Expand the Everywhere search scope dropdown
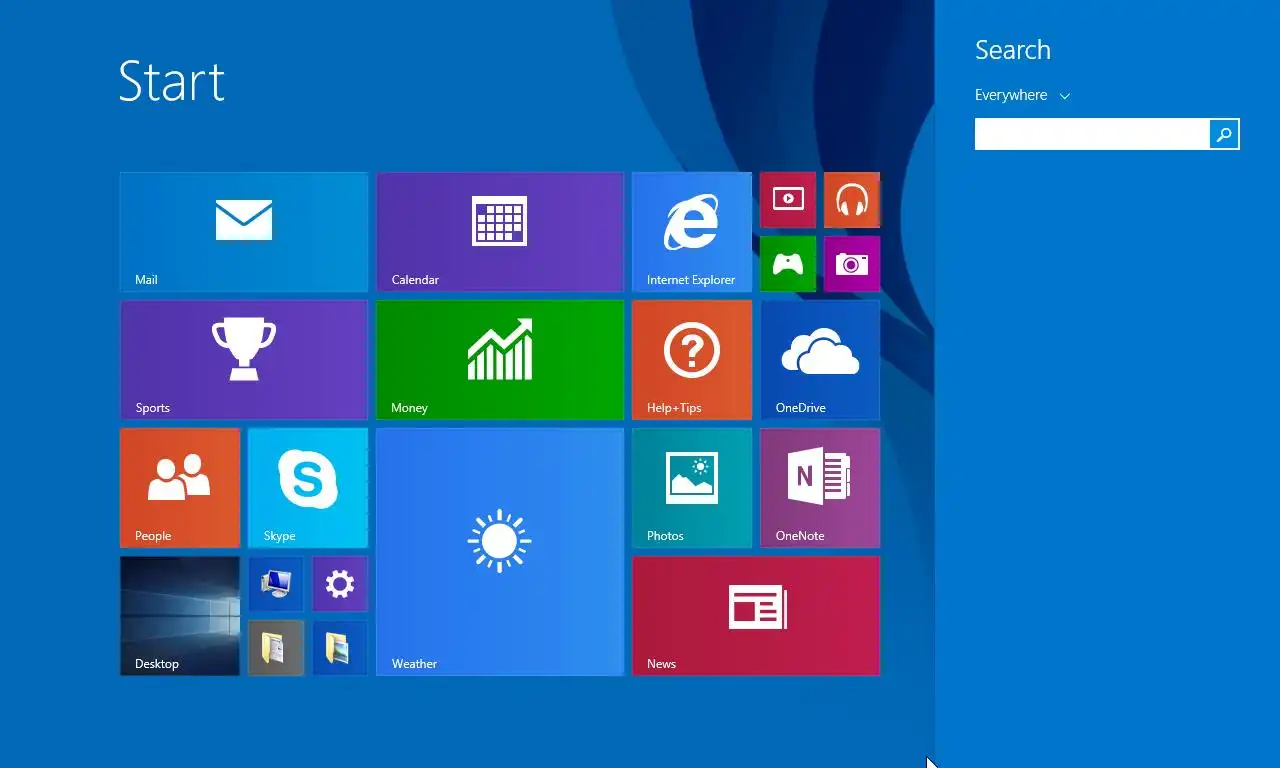 coord(1022,95)
